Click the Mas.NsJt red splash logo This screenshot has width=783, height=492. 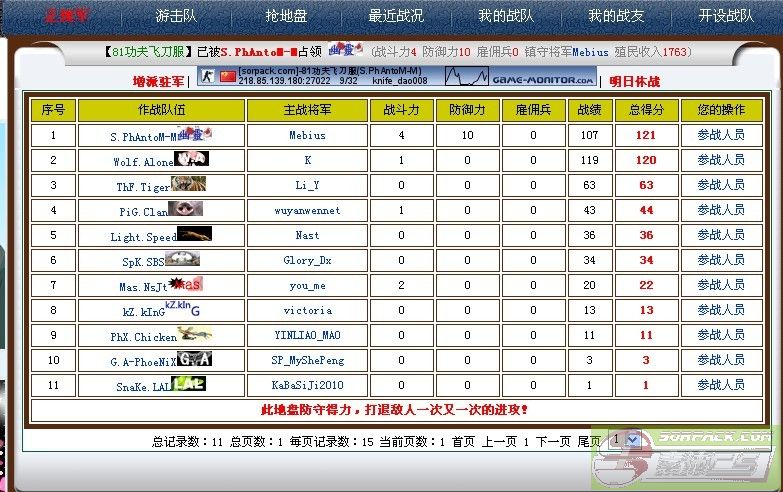coord(185,284)
